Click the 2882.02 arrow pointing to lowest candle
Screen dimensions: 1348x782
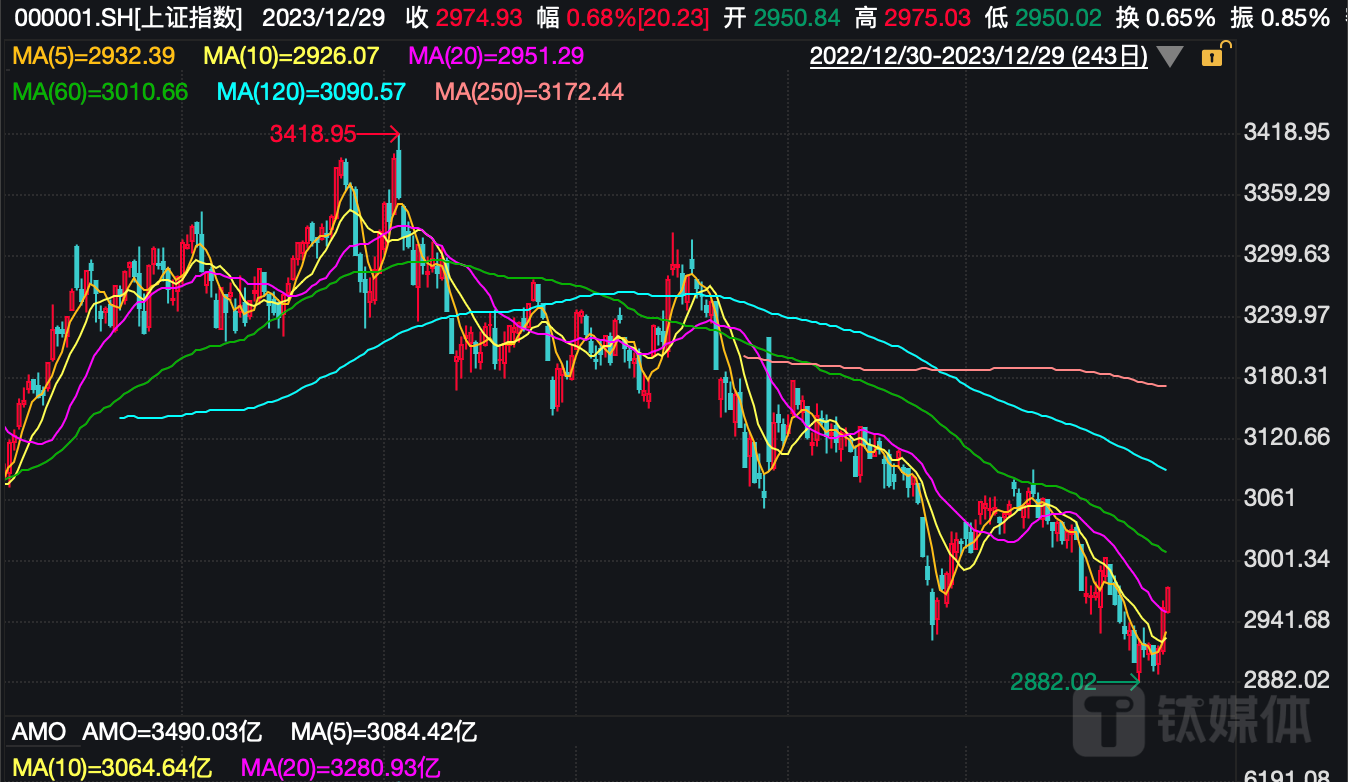[1119, 682]
